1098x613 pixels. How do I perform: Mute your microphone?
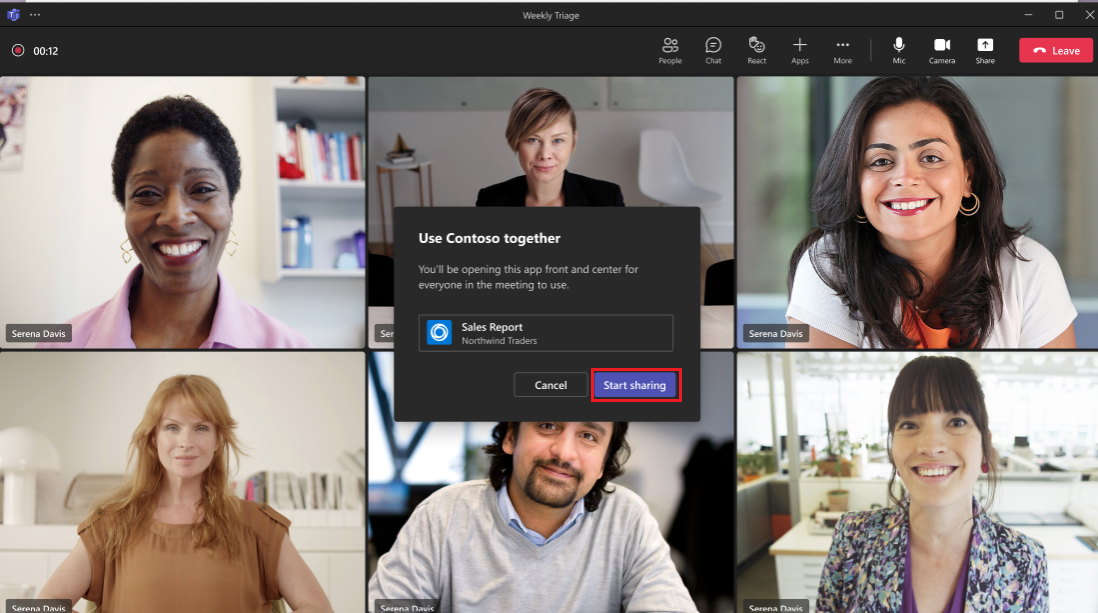[x=899, y=50]
